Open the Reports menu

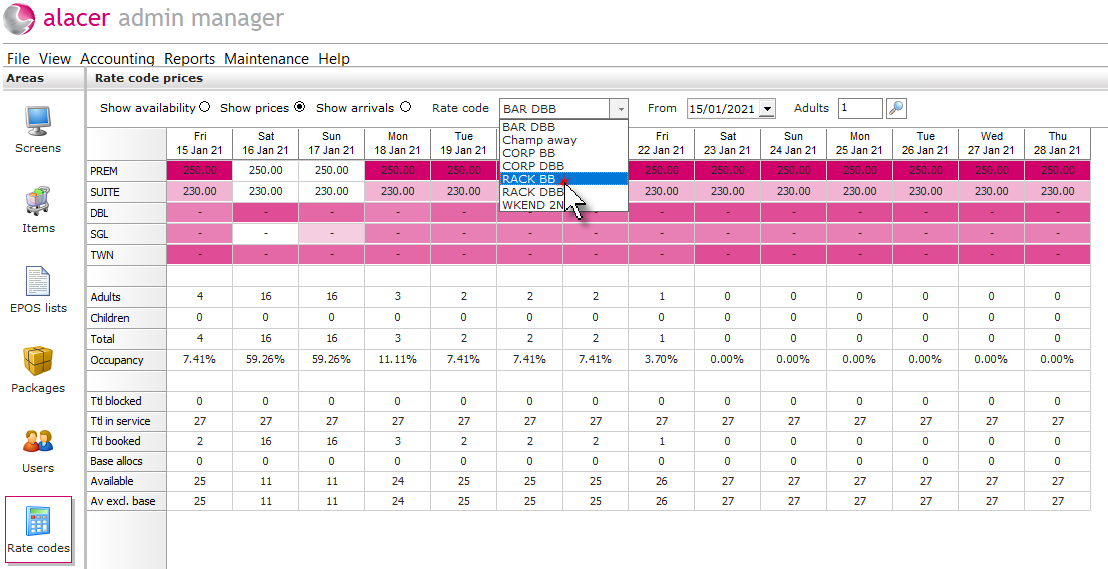tap(189, 59)
